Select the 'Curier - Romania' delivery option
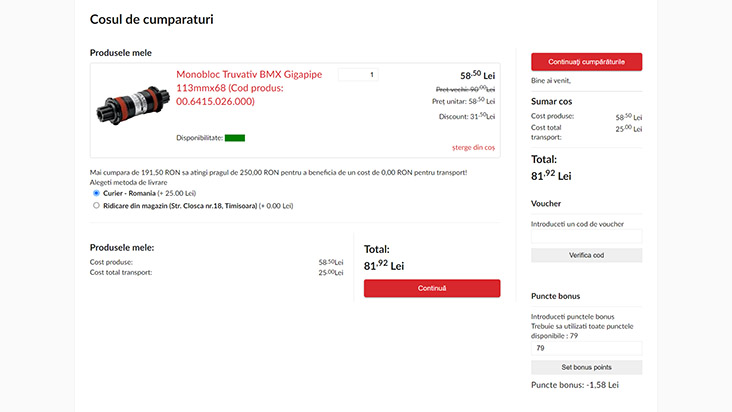The width and height of the screenshot is (732, 412). coord(96,193)
